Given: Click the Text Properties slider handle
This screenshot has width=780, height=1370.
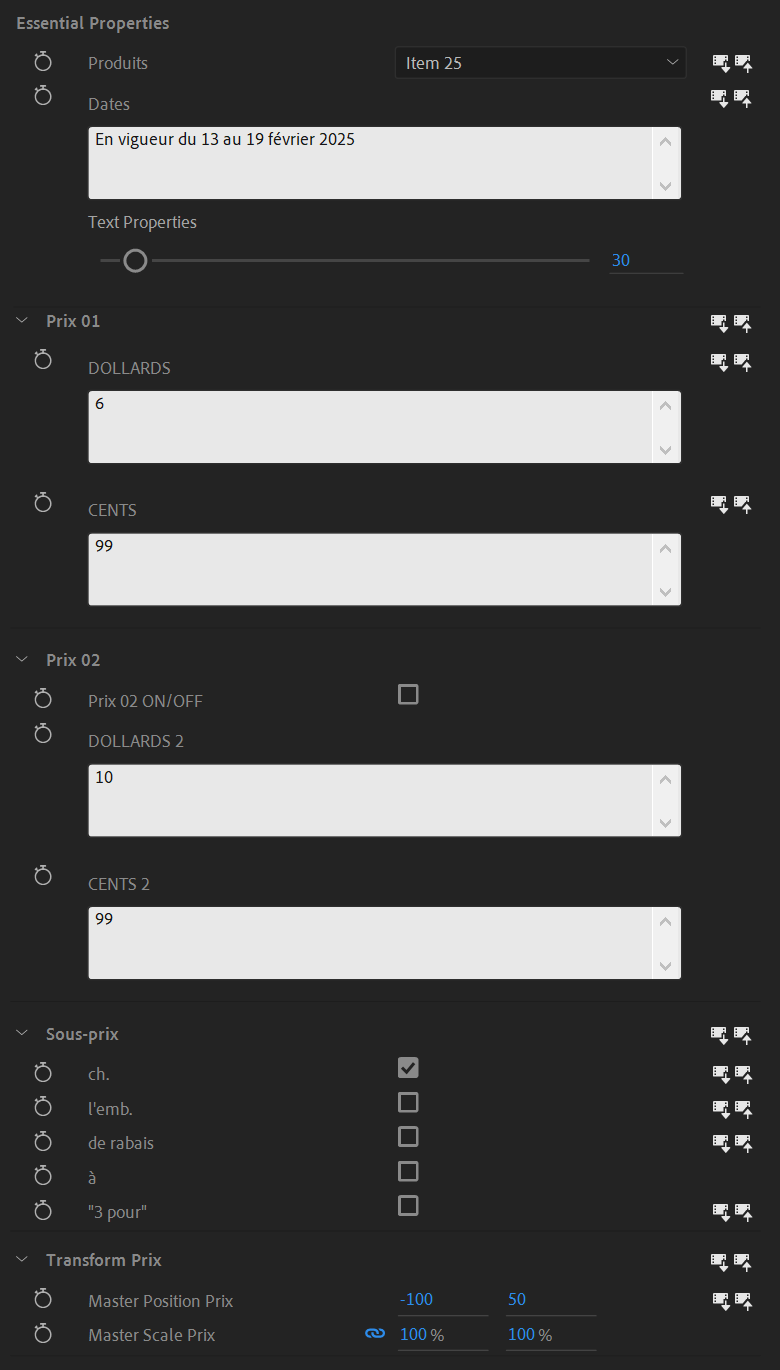Looking at the screenshot, I should 135,261.
